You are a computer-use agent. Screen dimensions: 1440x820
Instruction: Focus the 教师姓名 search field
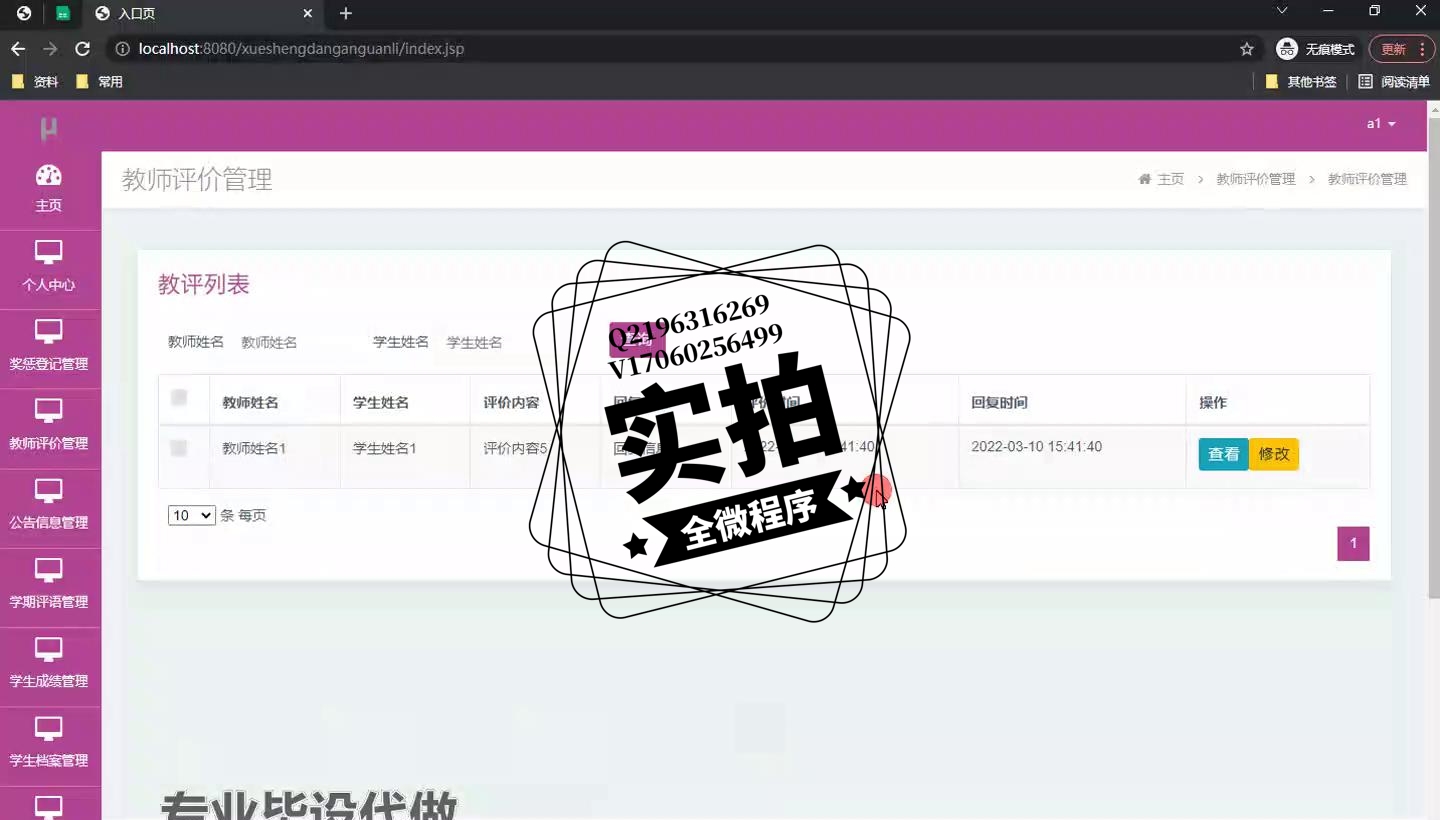click(295, 342)
